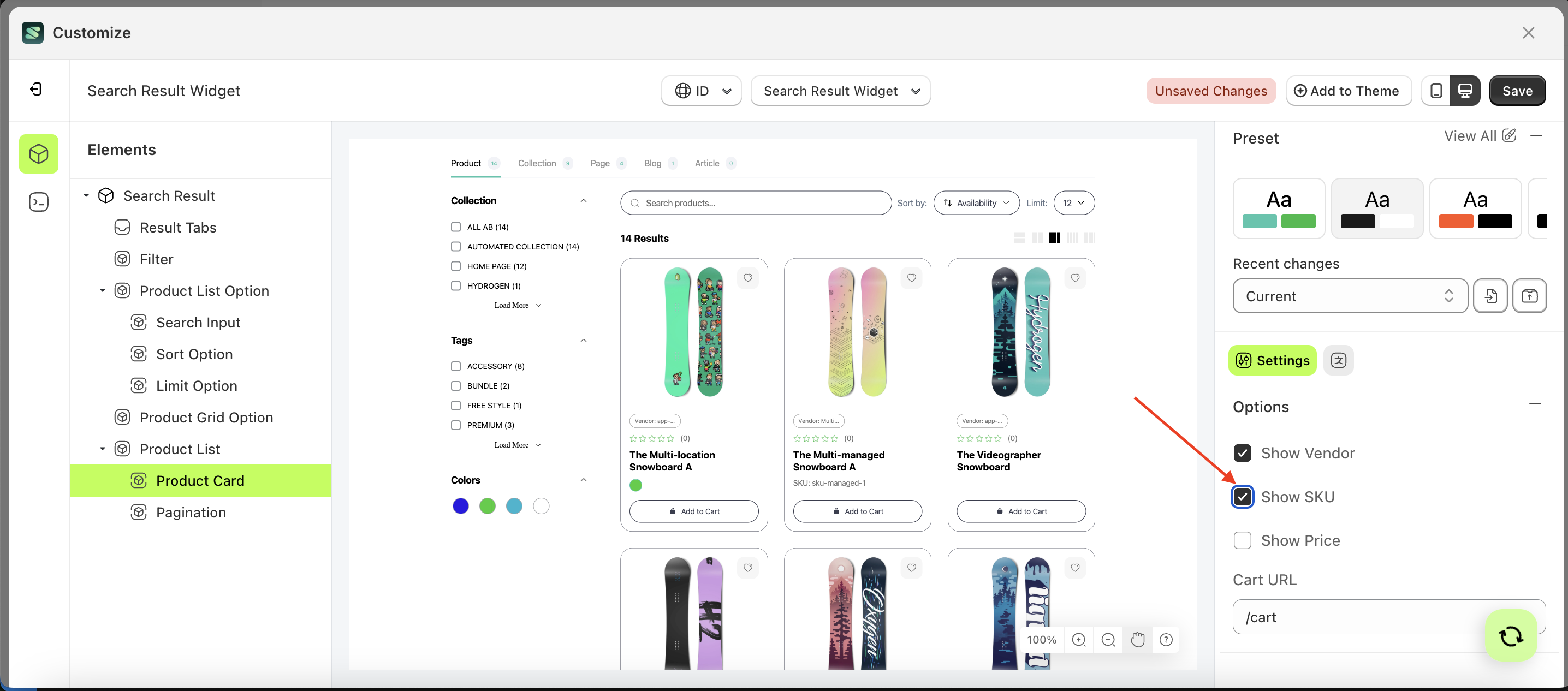The width and height of the screenshot is (1568, 691).
Task: Enable the Show Price option
Action: pyautogui.click(x=1243, y=540)
